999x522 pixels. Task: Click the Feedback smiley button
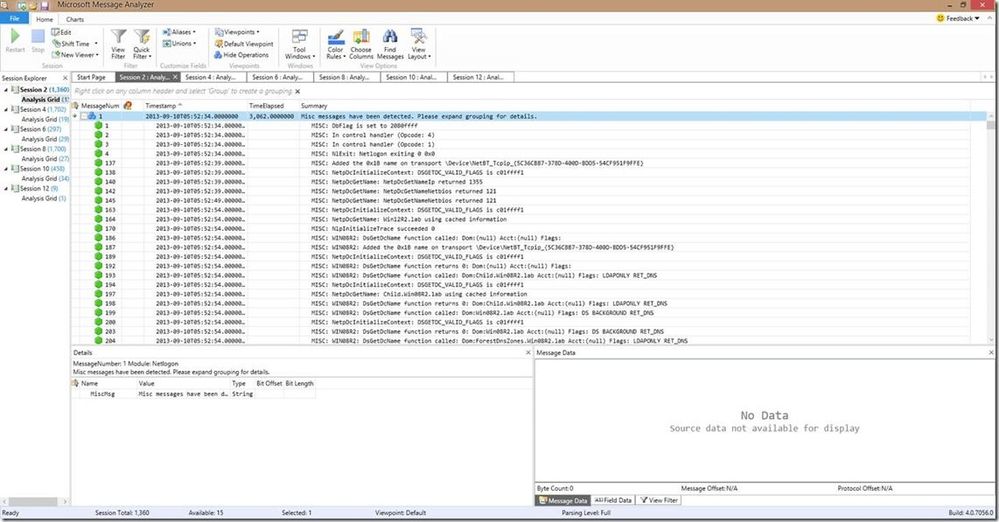click(x=958, y=18)
